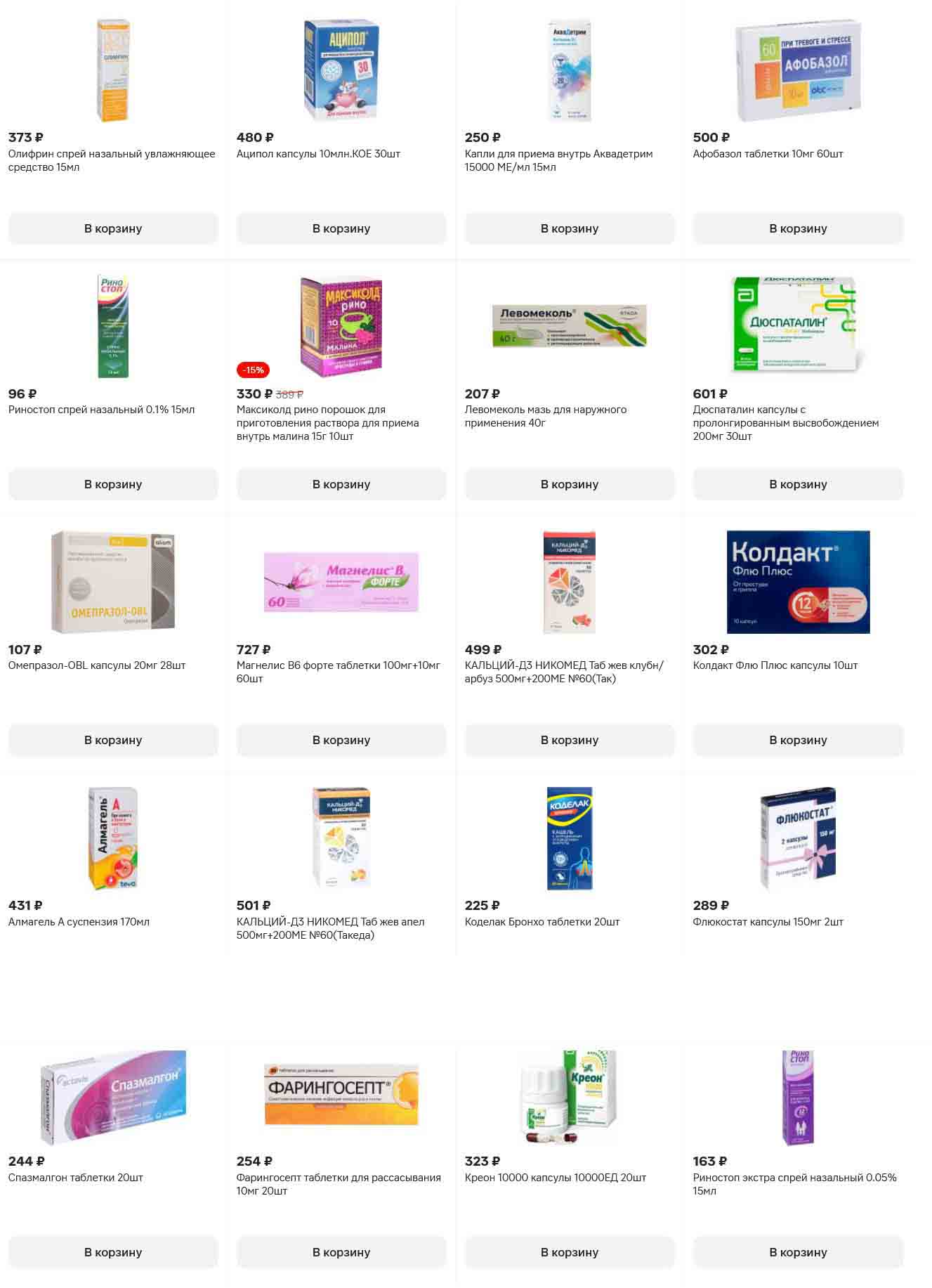Image resolution: width=932 pixels, height=1288 pixels.
Task: Add Спазмалгон tablets to the cart
Action: tap(113, 1252)
